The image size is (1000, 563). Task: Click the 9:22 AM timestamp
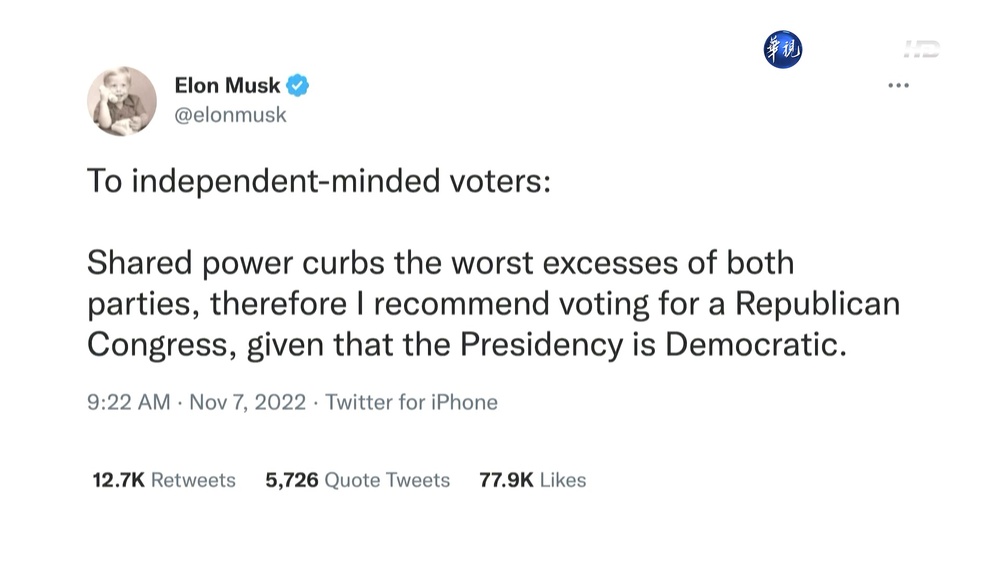click(x=128, y=402)
